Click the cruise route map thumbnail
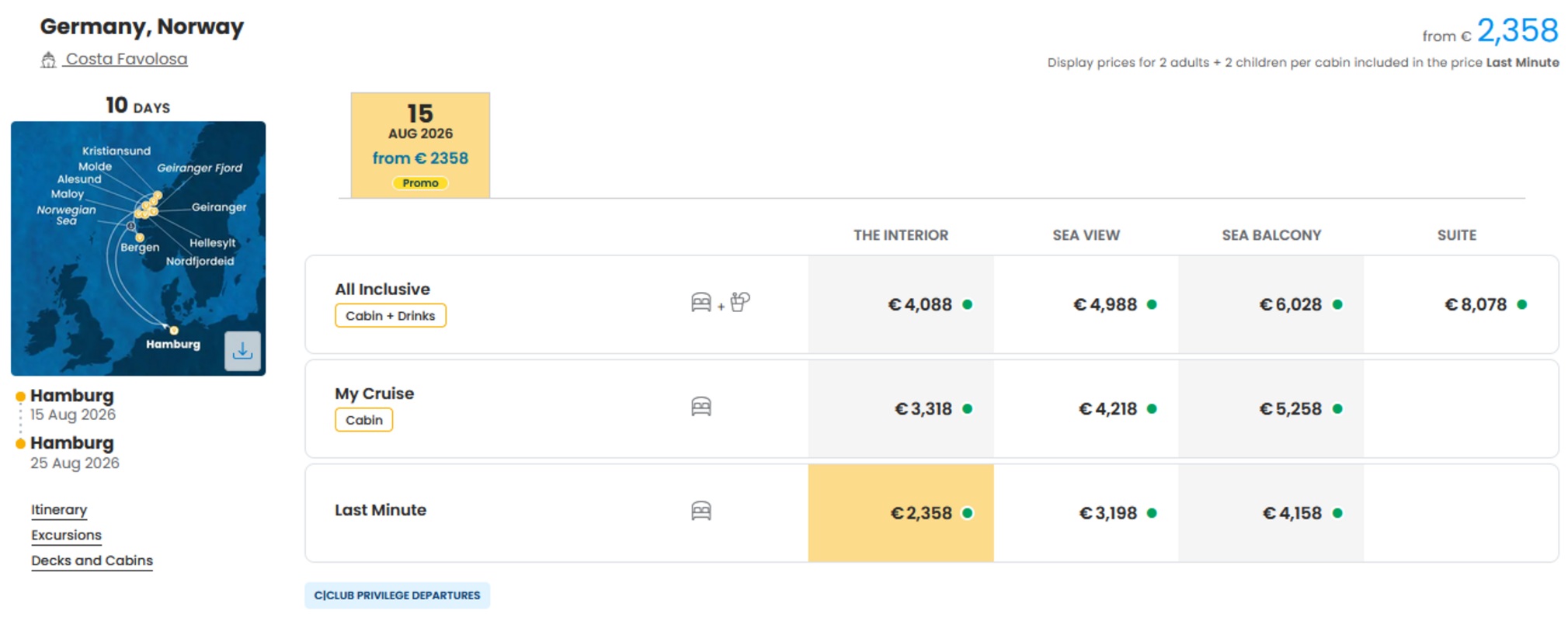Image resolution: width=1568 pixels, height=621 pixels. coord(138,248)
